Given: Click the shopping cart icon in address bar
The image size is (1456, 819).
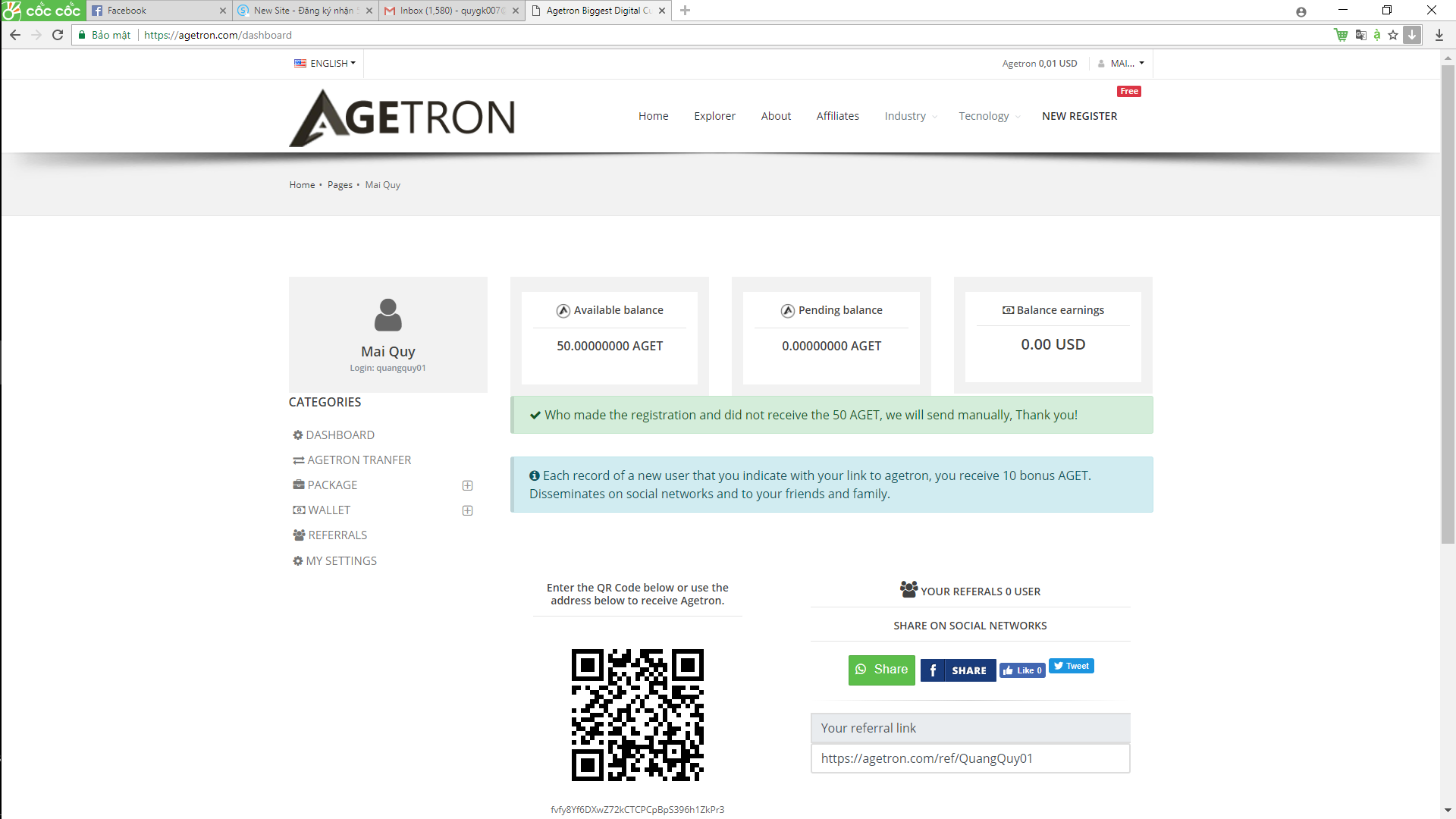Looking at the screenshot, I should pyautogui.click(x=1341, y=35).
